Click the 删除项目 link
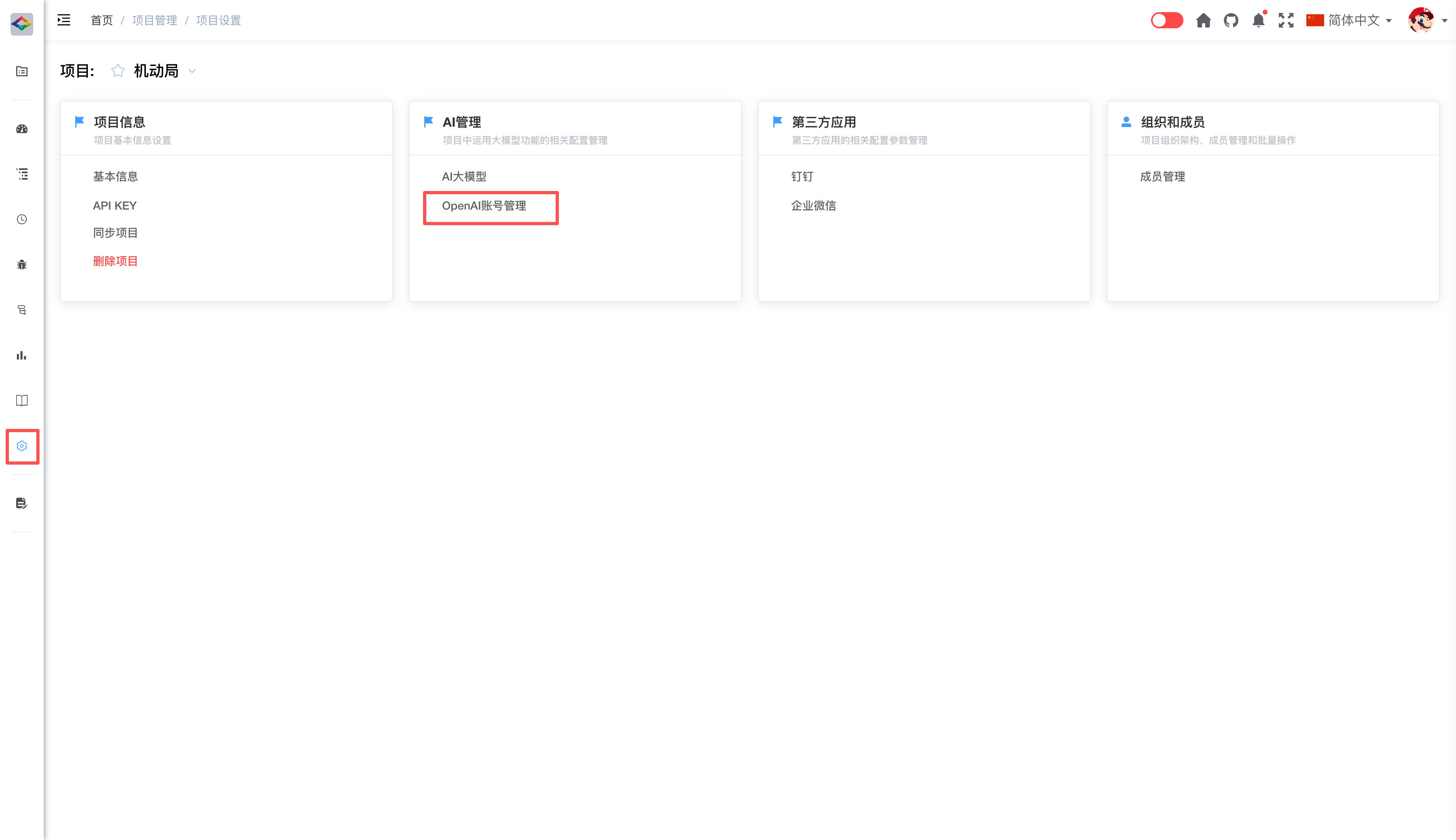This screenshot has height=840, width=1456. point(115,261)
